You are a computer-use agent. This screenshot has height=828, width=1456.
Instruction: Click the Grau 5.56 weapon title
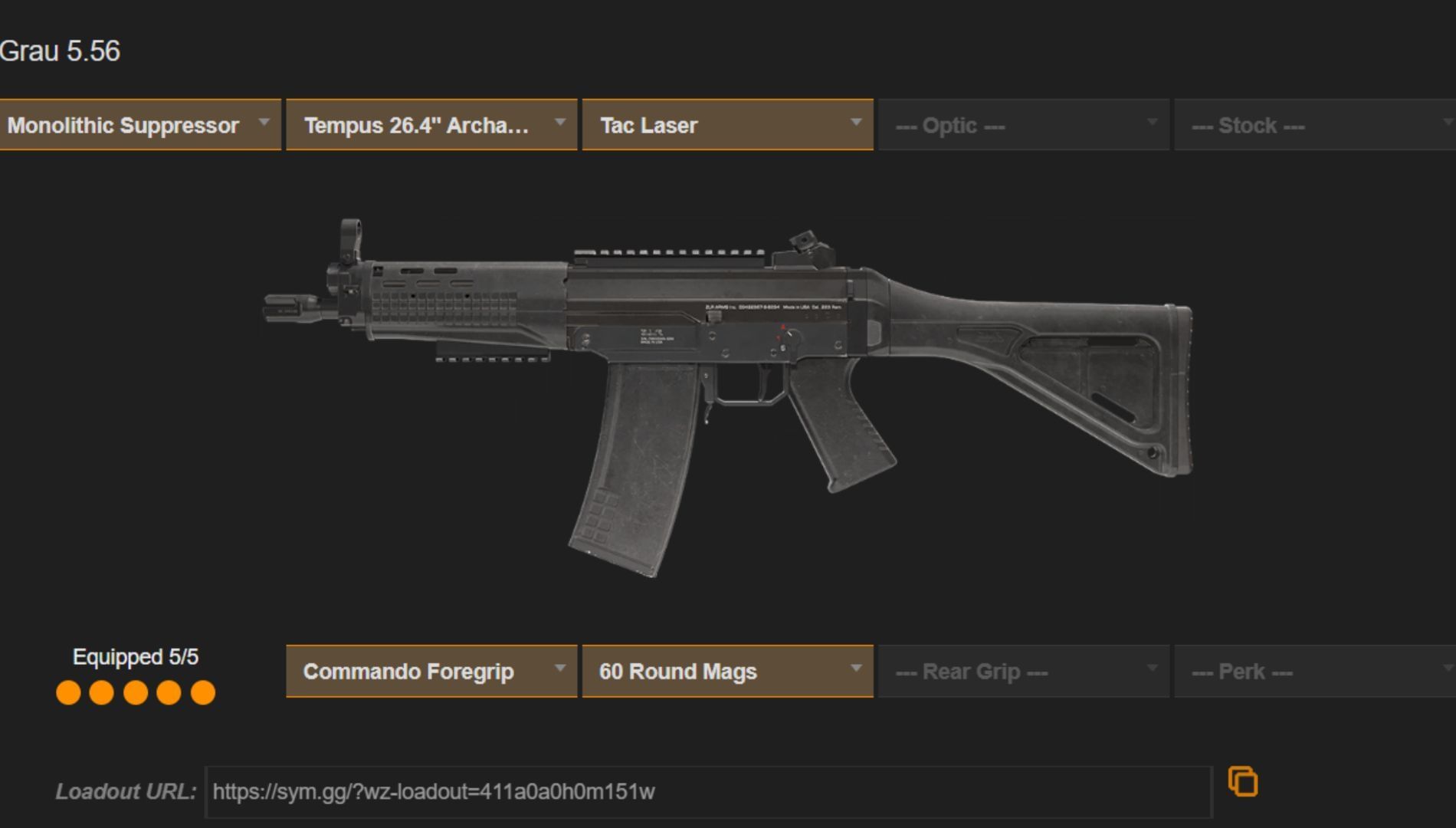pyautogui.click(x=60, y=51)
